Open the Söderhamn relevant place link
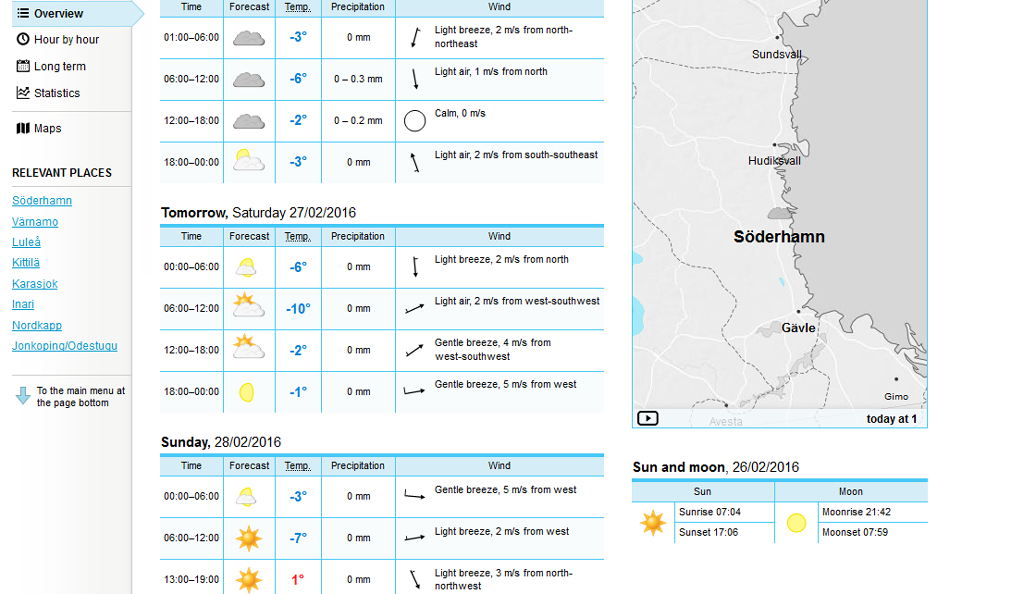Screen dimensions: 1024x594 click(42, 200)
